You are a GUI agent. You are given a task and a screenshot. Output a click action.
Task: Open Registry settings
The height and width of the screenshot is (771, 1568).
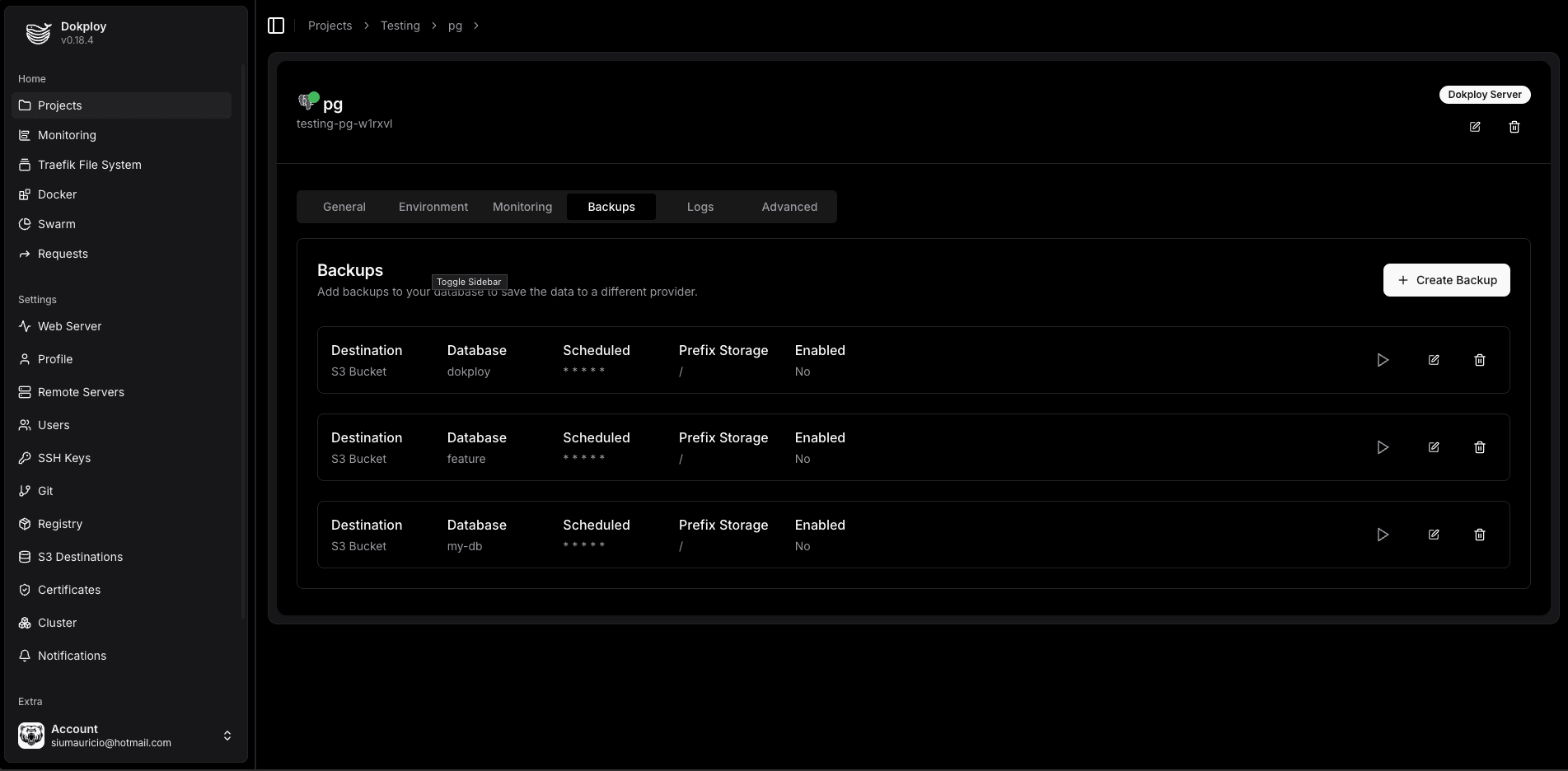click(x=122, y=524)
